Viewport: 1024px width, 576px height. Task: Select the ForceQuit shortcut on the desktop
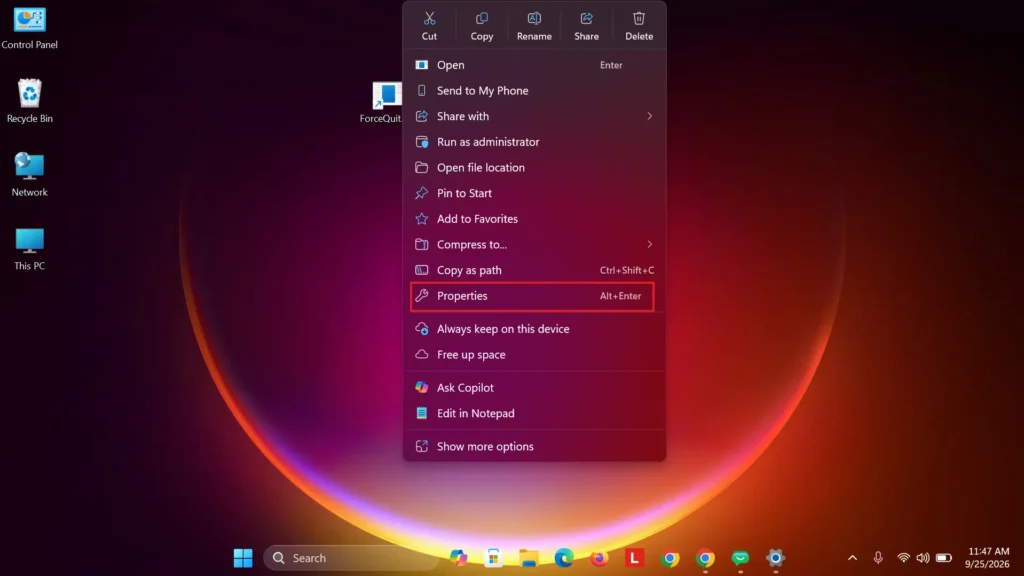click(x=381, y=103)
